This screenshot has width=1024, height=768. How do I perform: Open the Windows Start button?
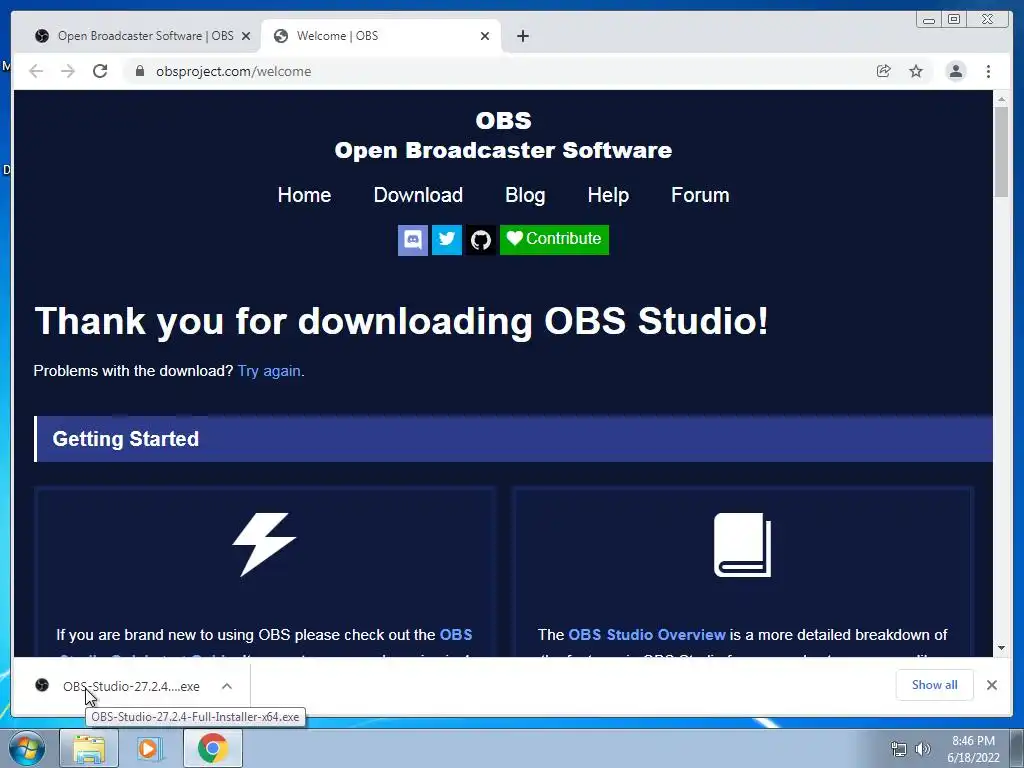coord(27,748)
